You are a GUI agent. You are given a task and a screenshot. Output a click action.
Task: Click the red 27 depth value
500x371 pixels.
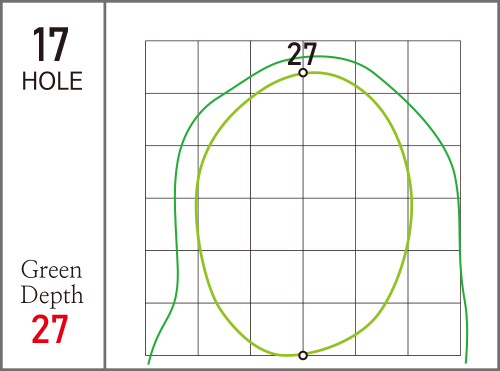point(50,329)
